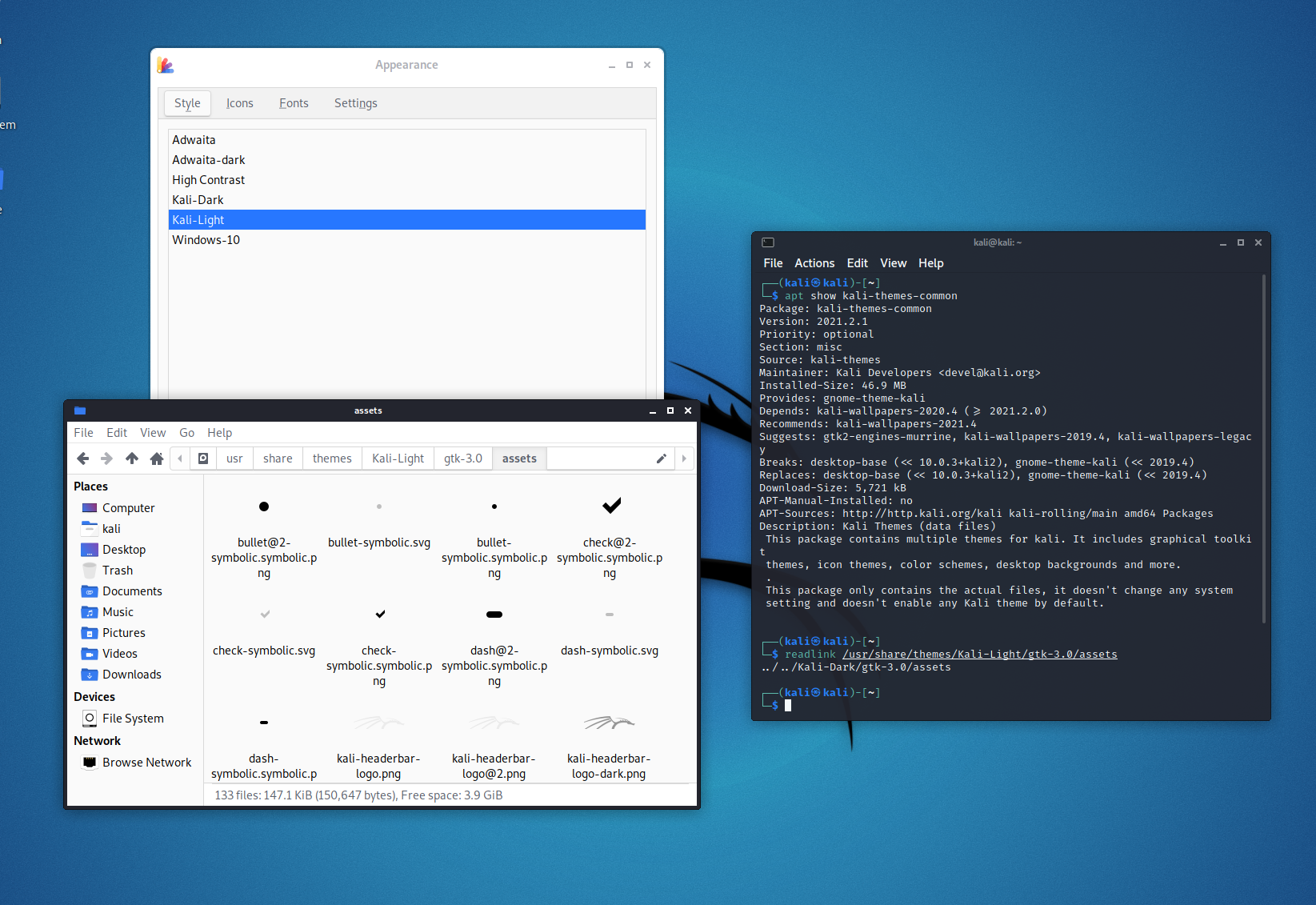Click the root filesystem path icon
Screen dimensions: 1316x905
203,459
